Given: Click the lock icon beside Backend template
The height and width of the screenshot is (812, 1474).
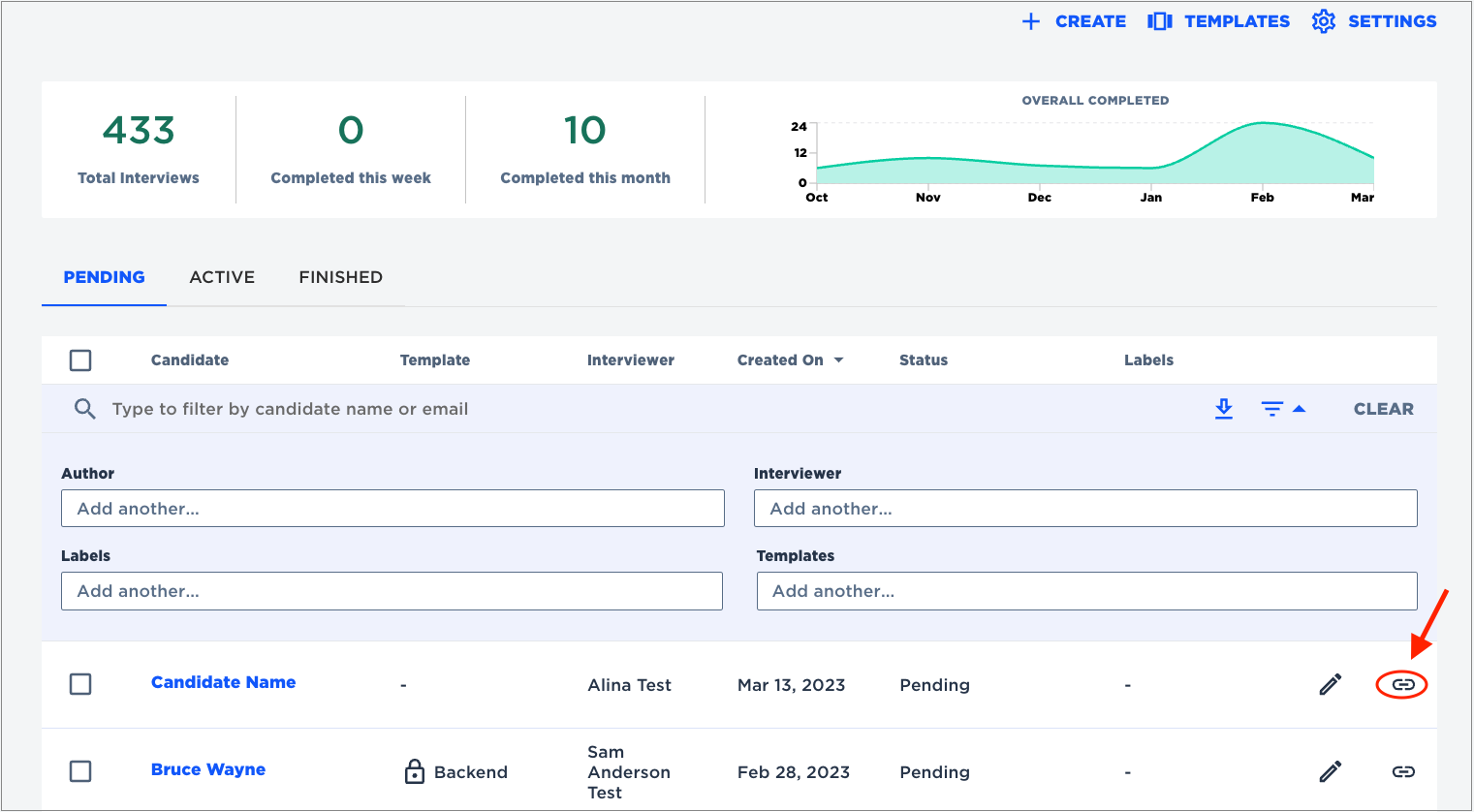Looking at the screenshot, I should coord(414,771).
